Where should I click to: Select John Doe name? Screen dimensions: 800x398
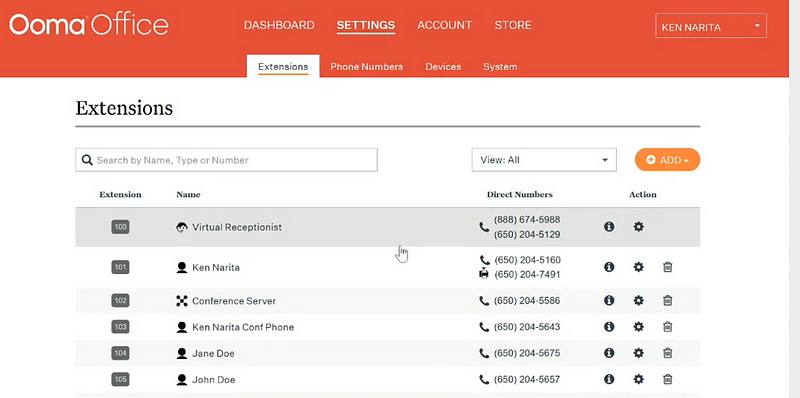point(213,380)
